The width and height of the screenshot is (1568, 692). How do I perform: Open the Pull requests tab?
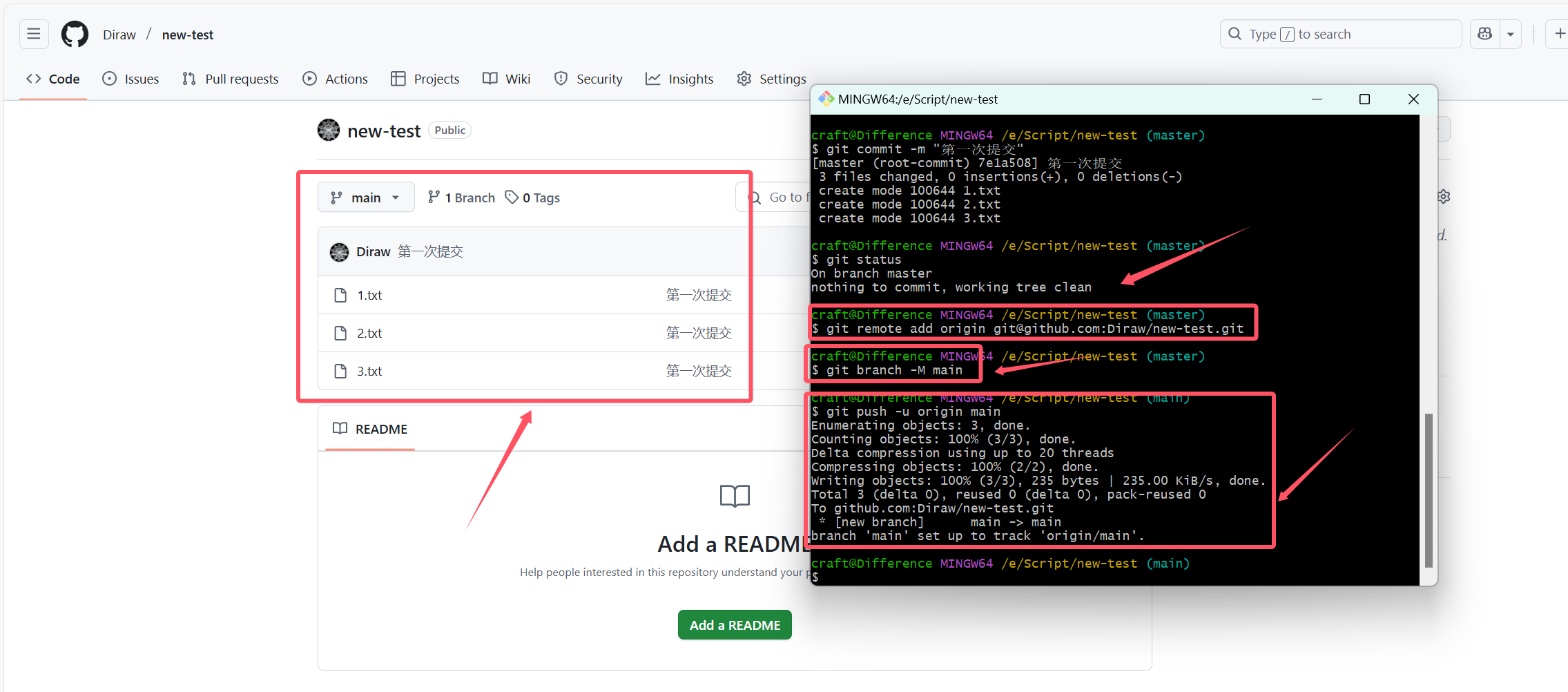(x=231, y=79)
